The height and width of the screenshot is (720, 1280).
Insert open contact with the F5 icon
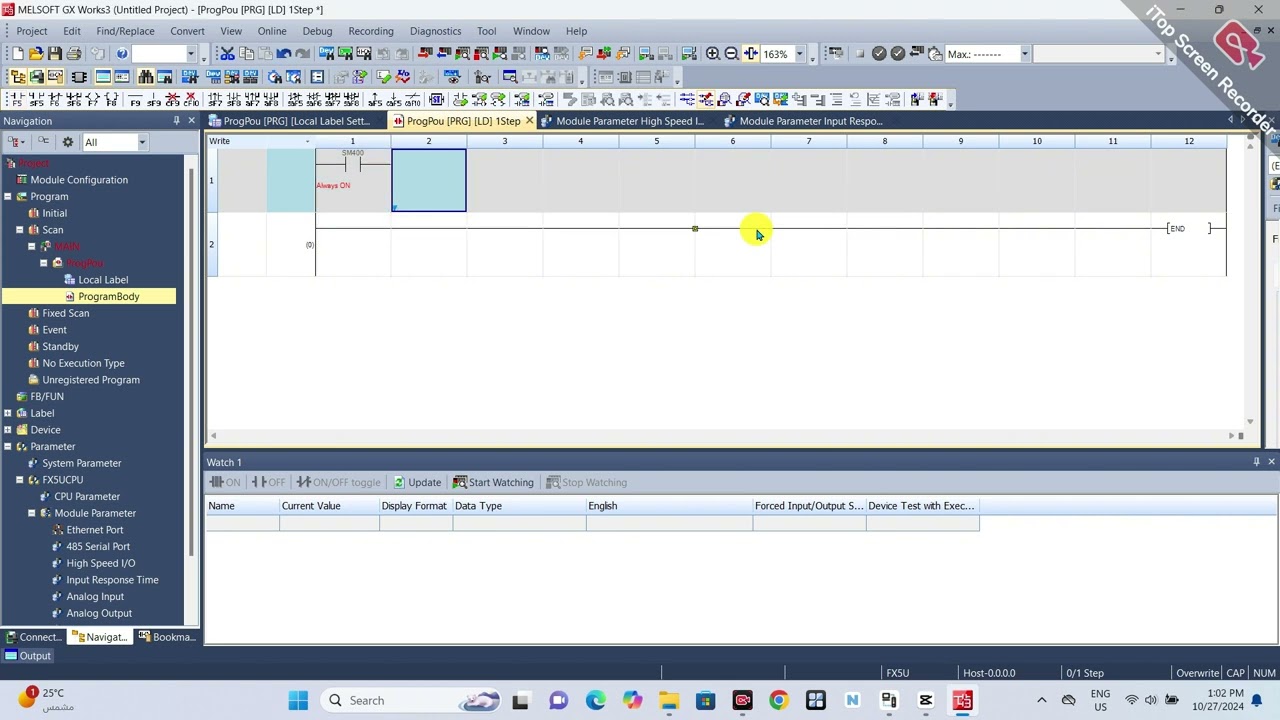click(16, 99)
